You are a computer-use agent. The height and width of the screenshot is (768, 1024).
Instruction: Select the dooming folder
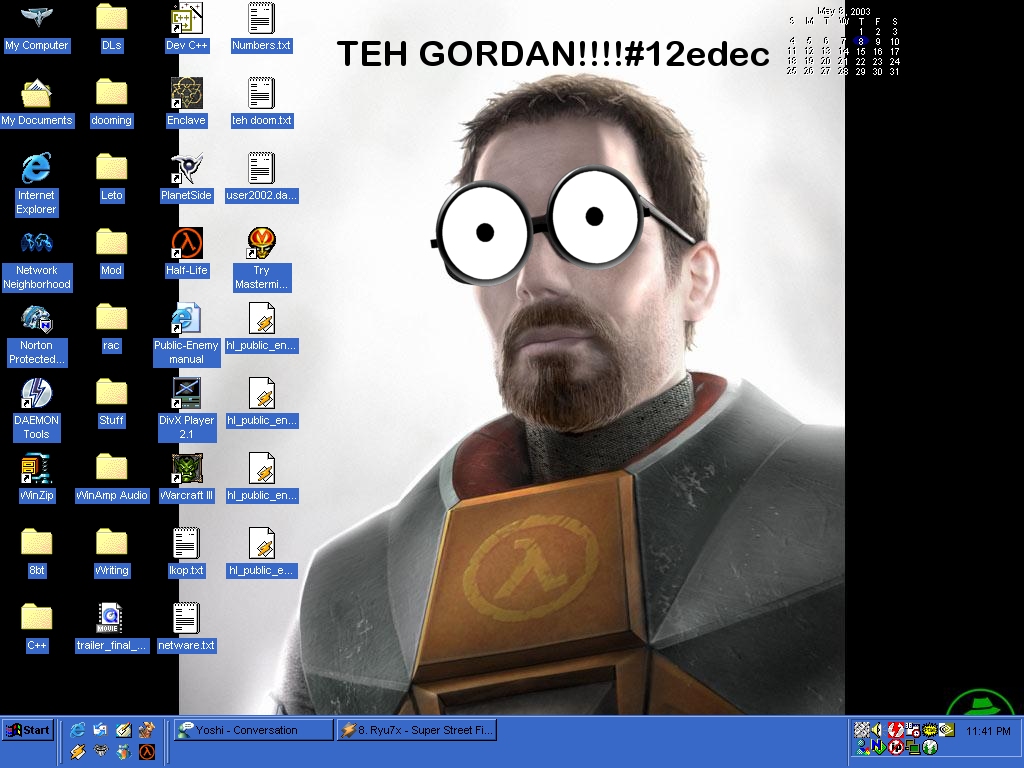click(x=111, y=103)
